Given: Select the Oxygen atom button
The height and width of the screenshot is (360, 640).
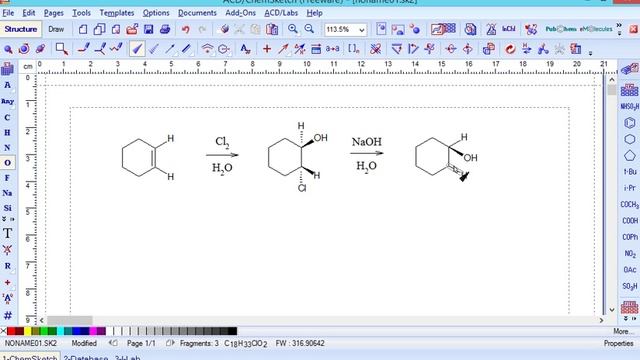Looking at the screenshot, I should tap(7, 163).
